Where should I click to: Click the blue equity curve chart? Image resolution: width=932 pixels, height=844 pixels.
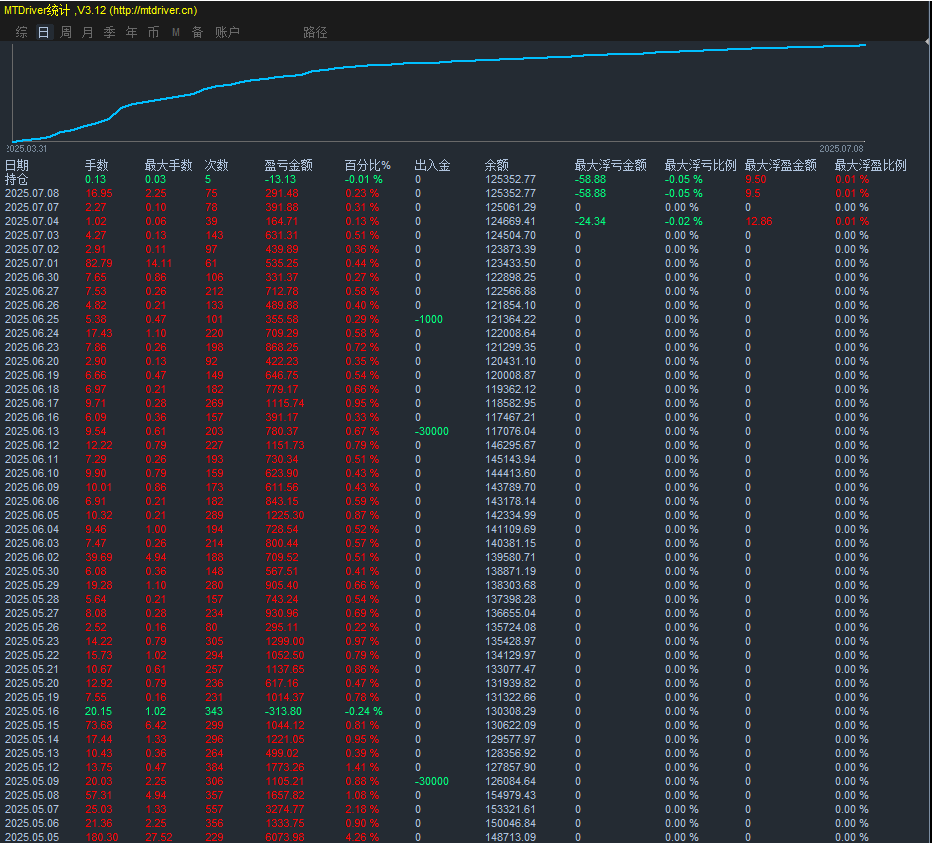(x=439, y=92)
